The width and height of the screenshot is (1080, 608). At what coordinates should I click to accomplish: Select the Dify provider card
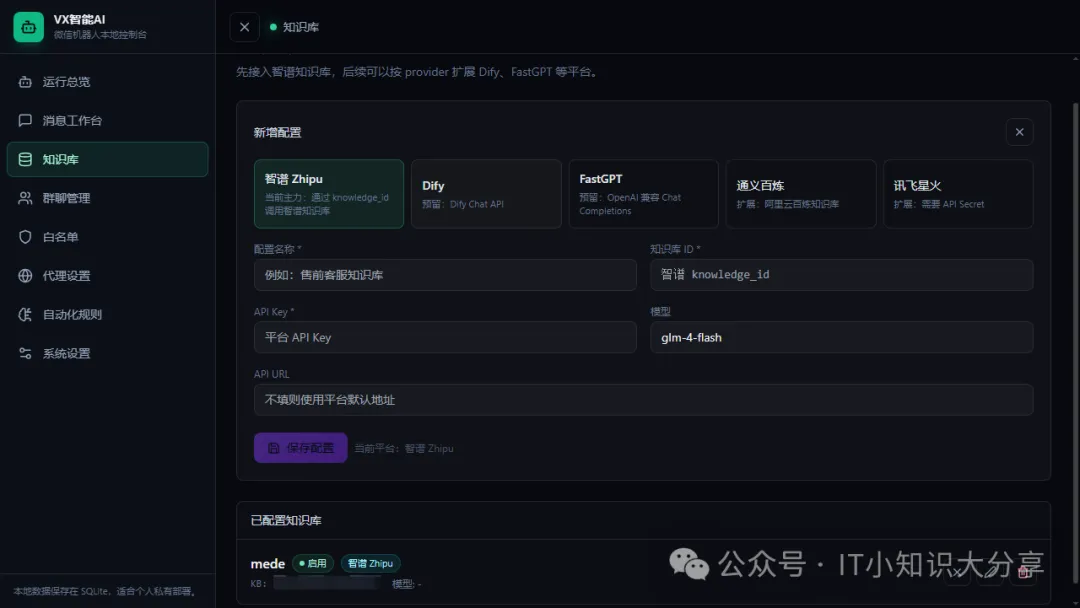pos(486,194)
